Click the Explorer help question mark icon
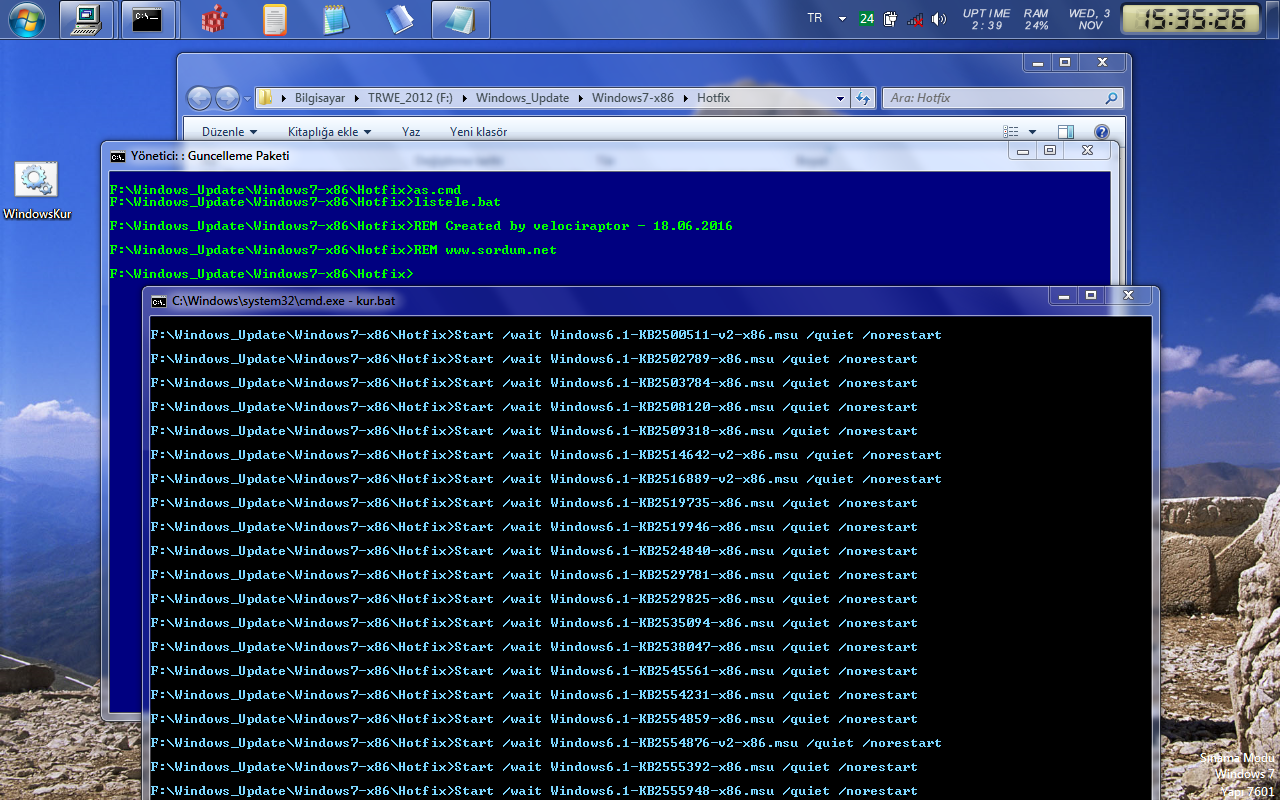Viewport: 1280px width, 800px height. [x=1101, y=132]
